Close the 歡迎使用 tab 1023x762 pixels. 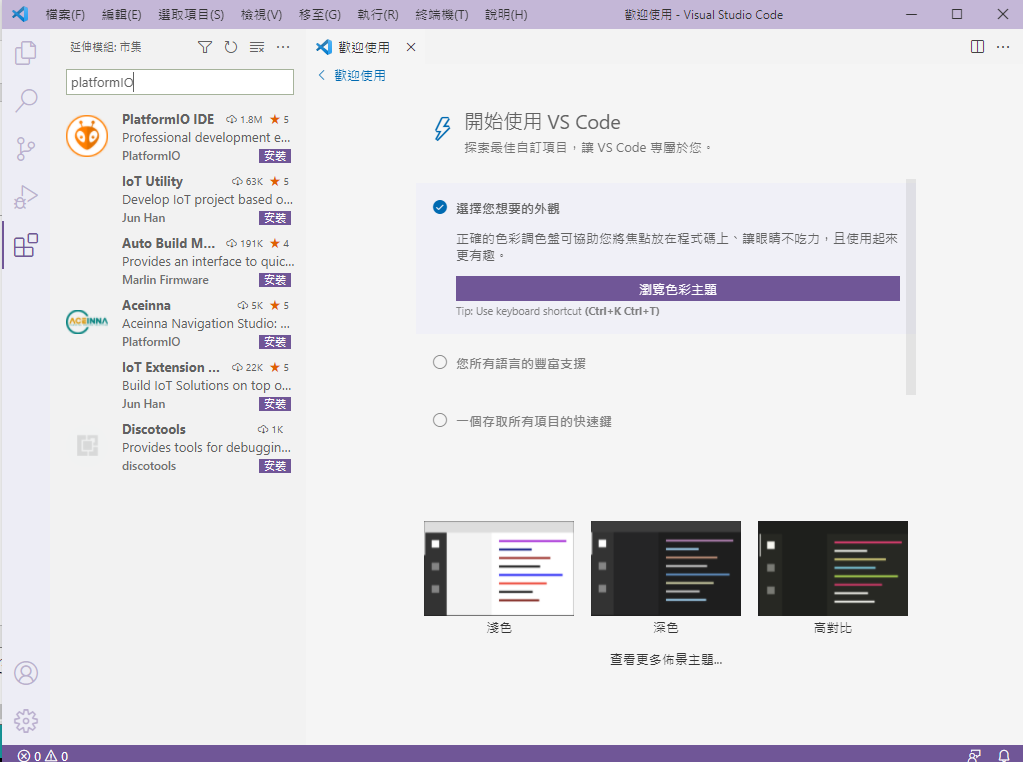click(411, 47)
